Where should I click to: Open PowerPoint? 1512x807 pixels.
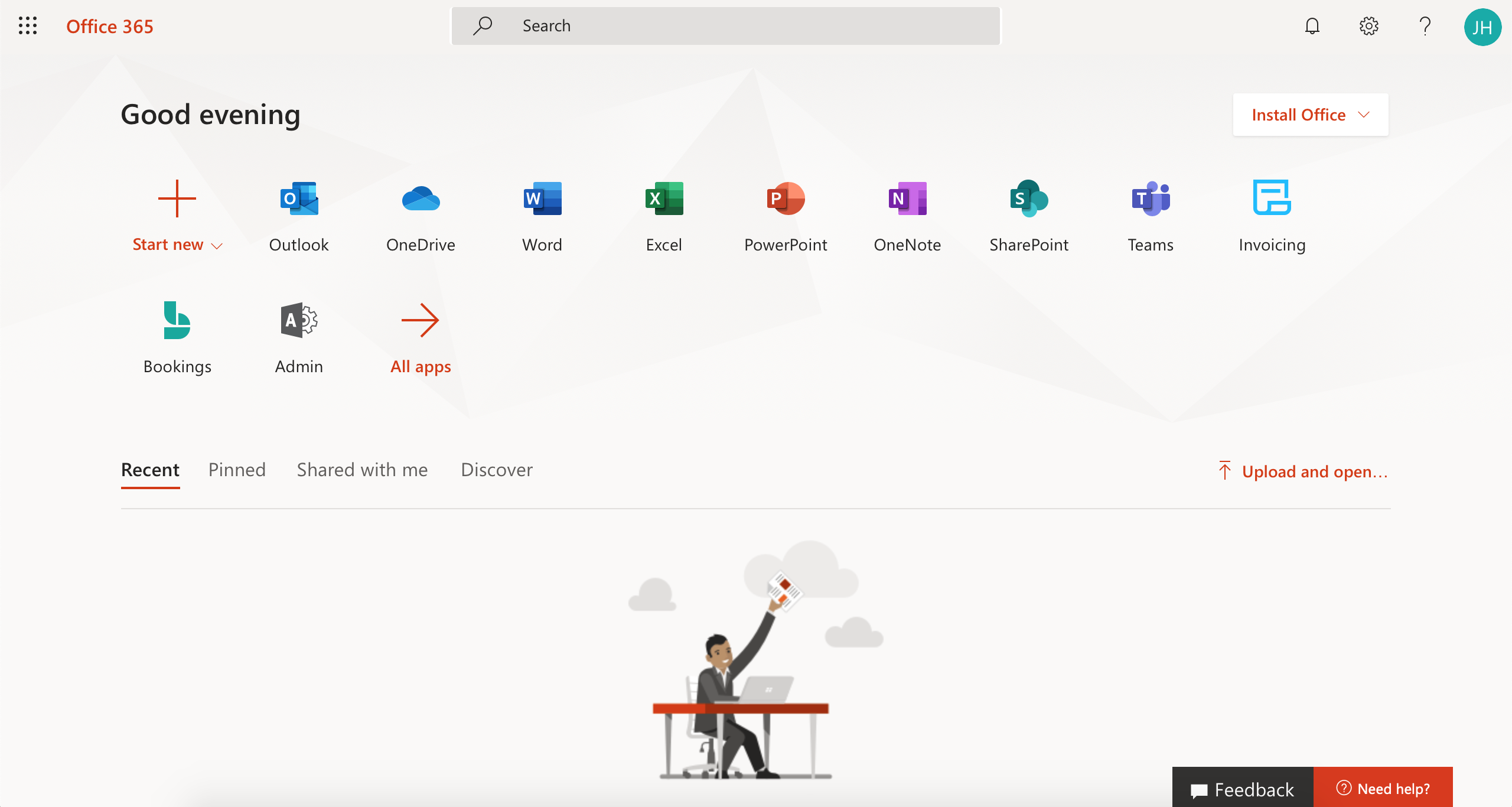click(x=786, y=216)
